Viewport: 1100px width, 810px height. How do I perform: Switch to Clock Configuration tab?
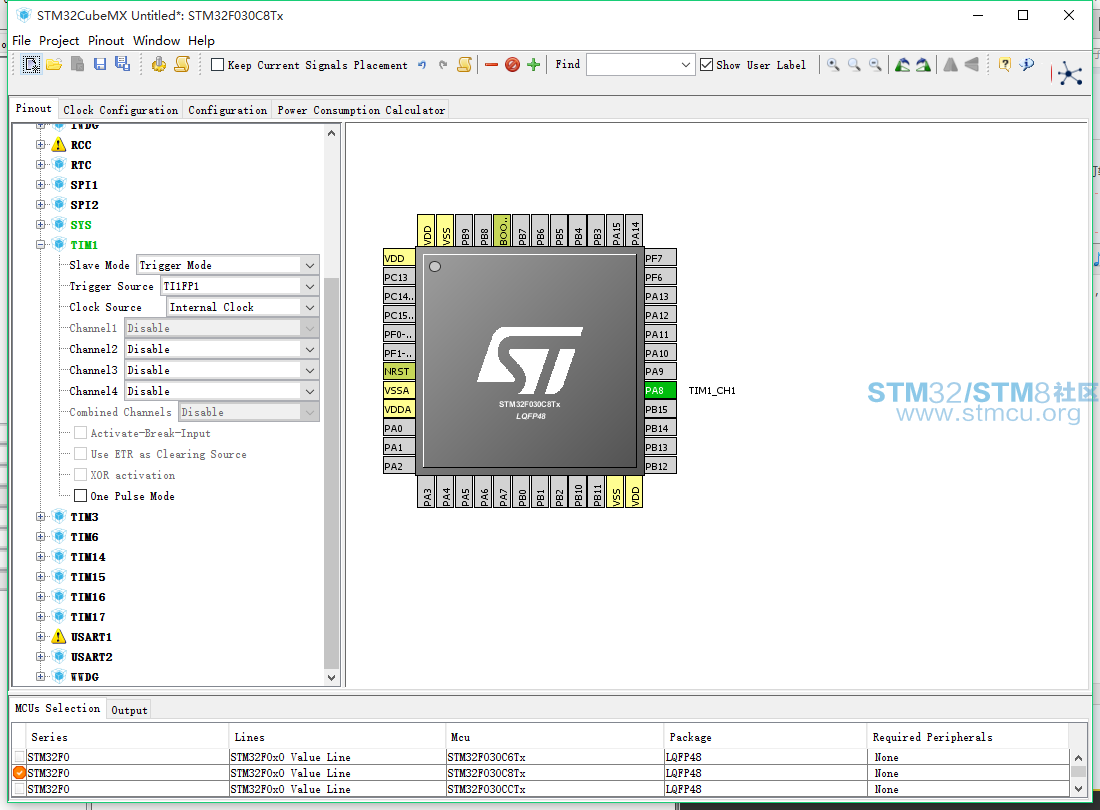coord(121,110)
